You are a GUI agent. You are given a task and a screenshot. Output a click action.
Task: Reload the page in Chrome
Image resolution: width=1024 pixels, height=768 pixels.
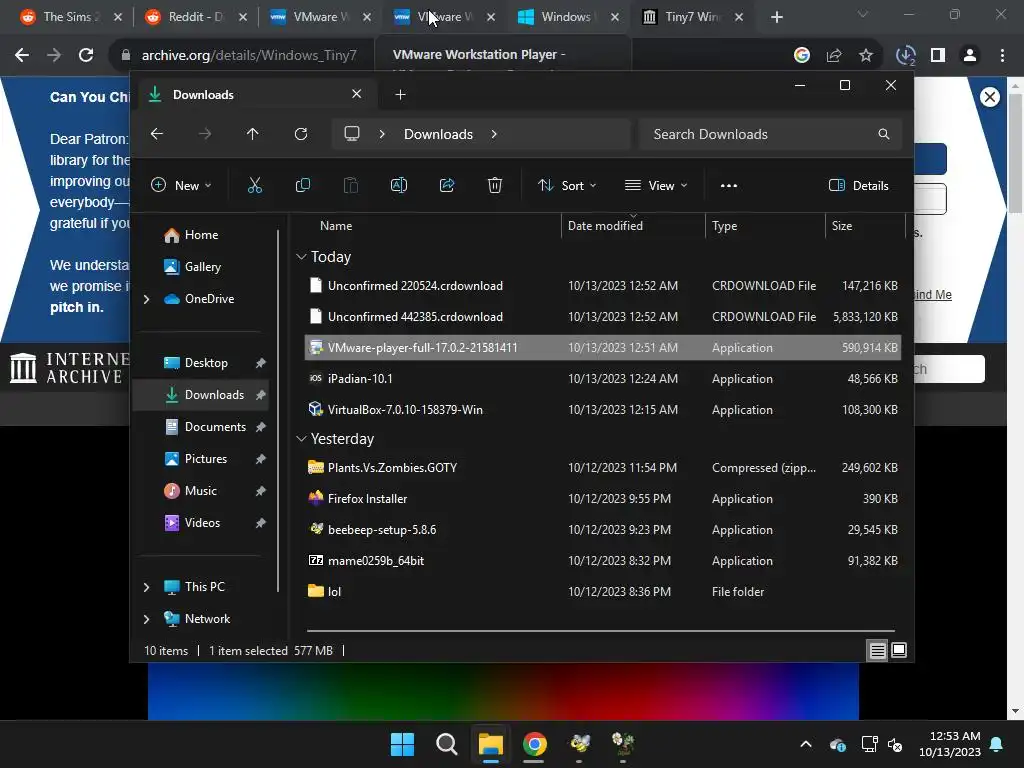point(86,56)
